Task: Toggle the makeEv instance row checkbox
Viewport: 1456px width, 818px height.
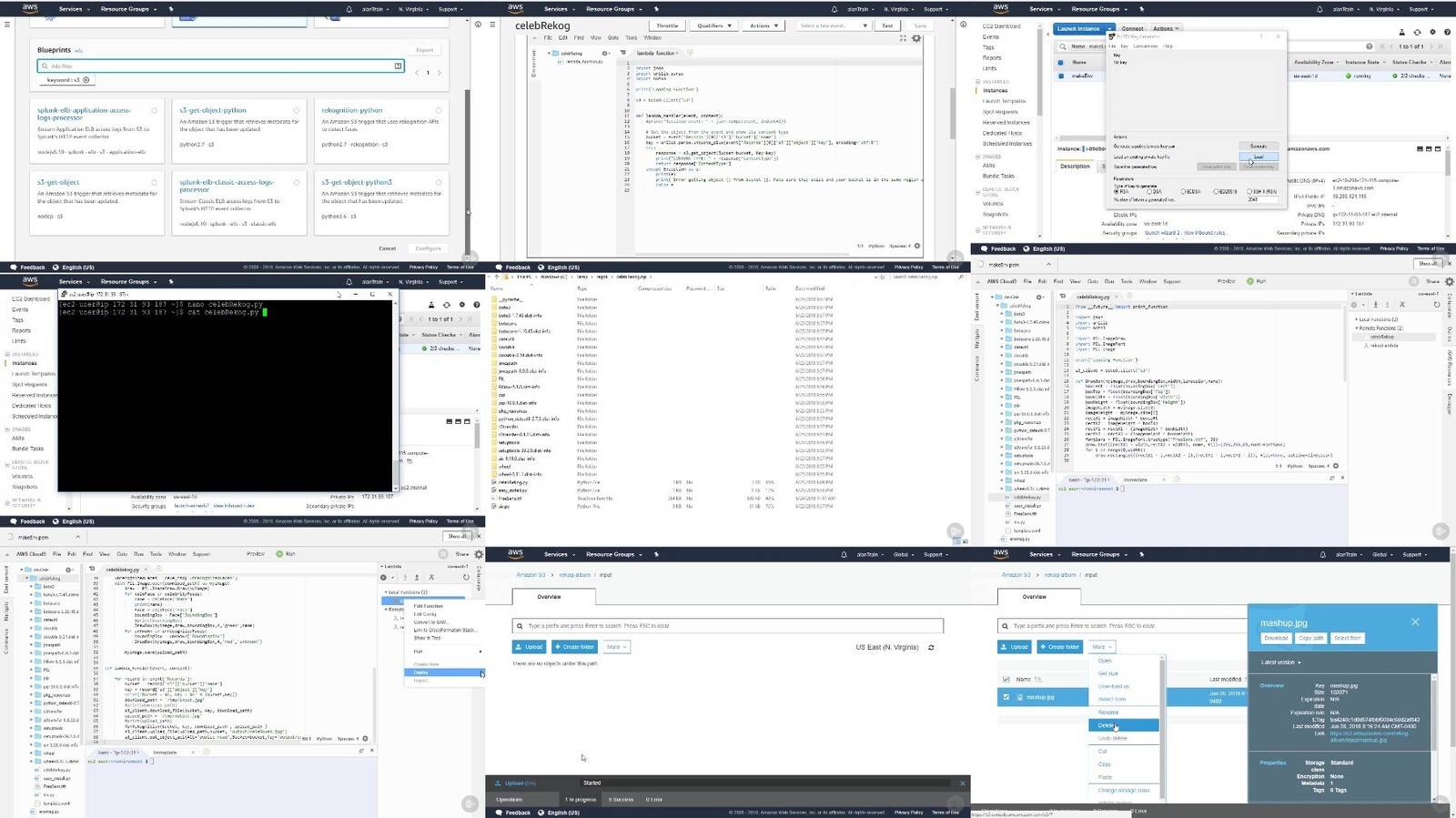Action: [x=1060, y=76]
